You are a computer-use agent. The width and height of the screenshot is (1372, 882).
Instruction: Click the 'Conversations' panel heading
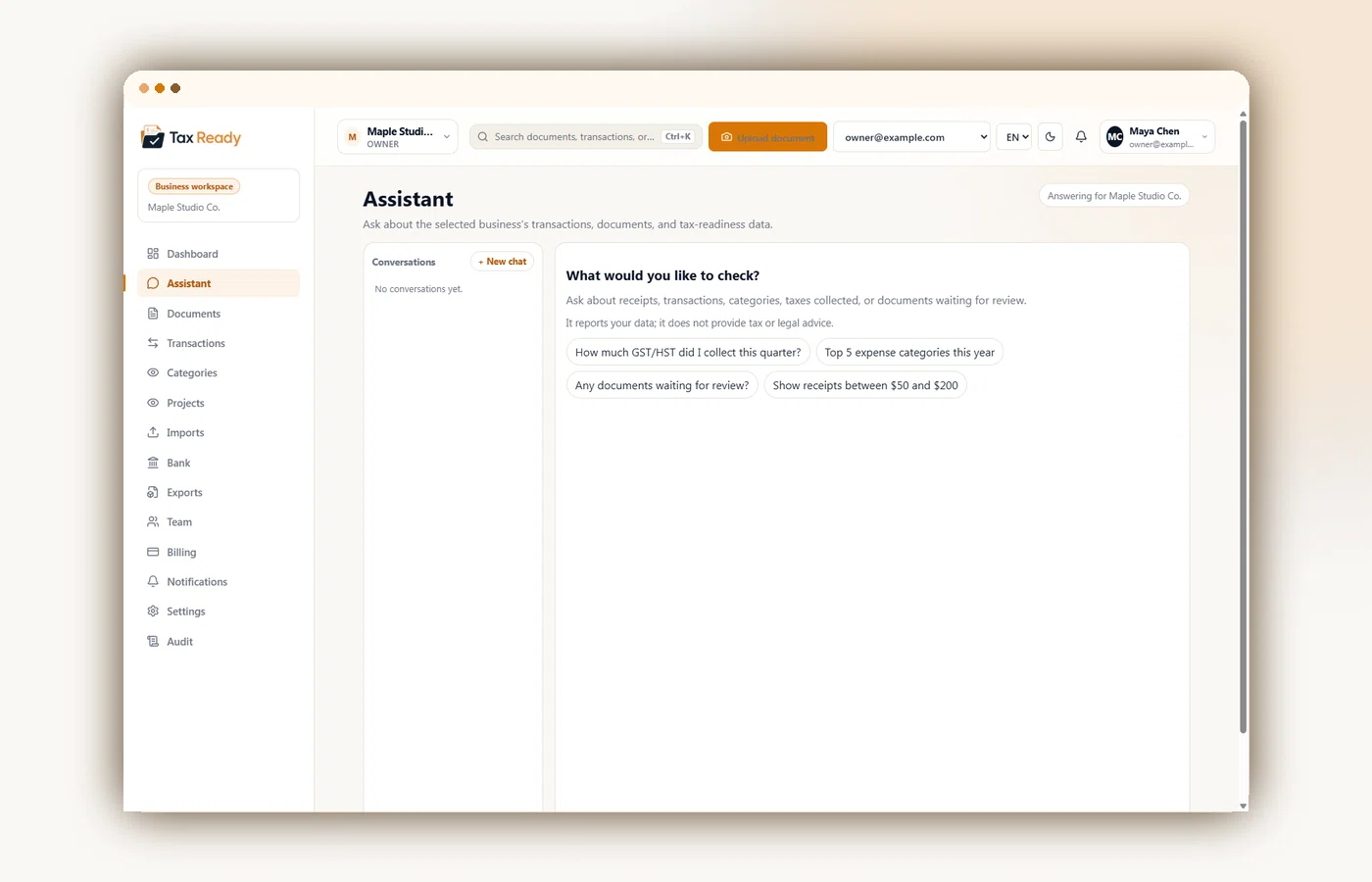[x=404, y=262]
